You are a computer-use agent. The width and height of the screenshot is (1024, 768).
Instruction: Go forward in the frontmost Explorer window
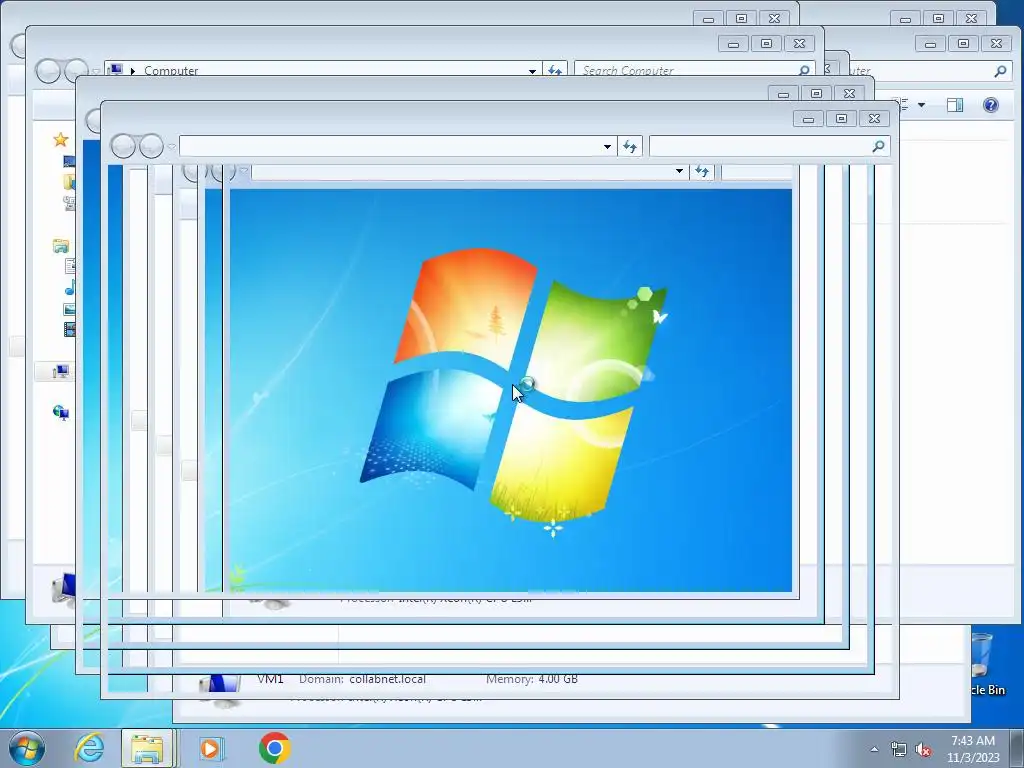[x=151, y=146]
